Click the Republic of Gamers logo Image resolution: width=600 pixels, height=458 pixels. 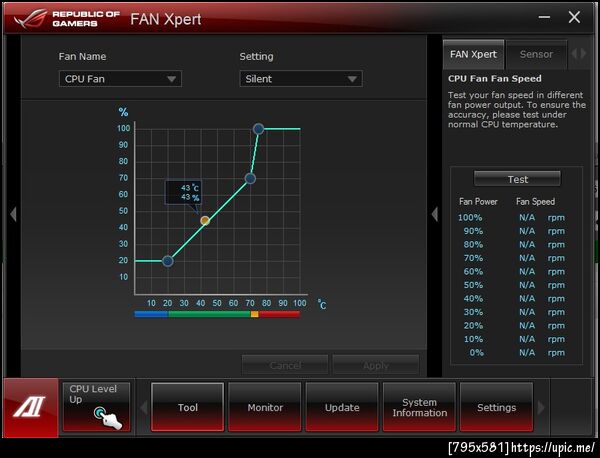point(67,18)
